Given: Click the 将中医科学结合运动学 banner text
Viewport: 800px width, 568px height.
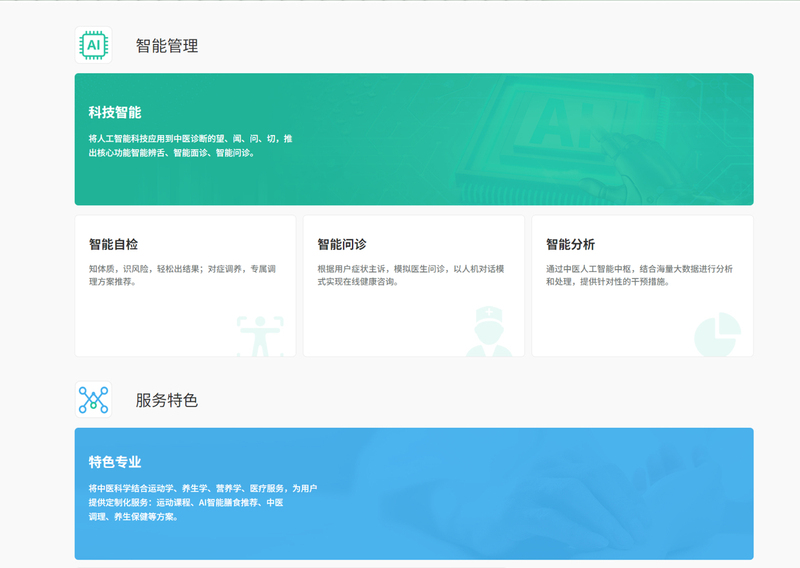Looking at the screenshot, I should pos(203,502).
